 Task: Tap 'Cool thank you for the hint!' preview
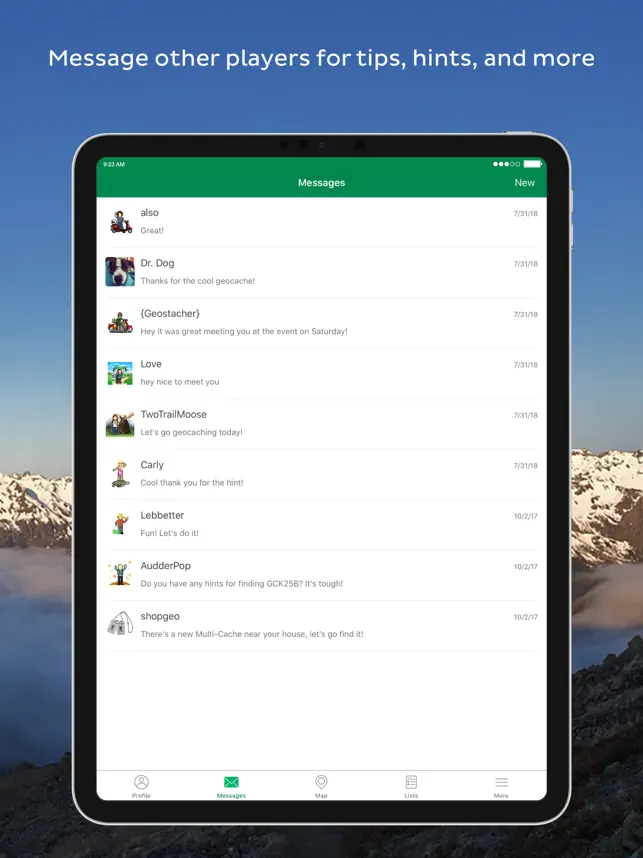tap(192, 483)
